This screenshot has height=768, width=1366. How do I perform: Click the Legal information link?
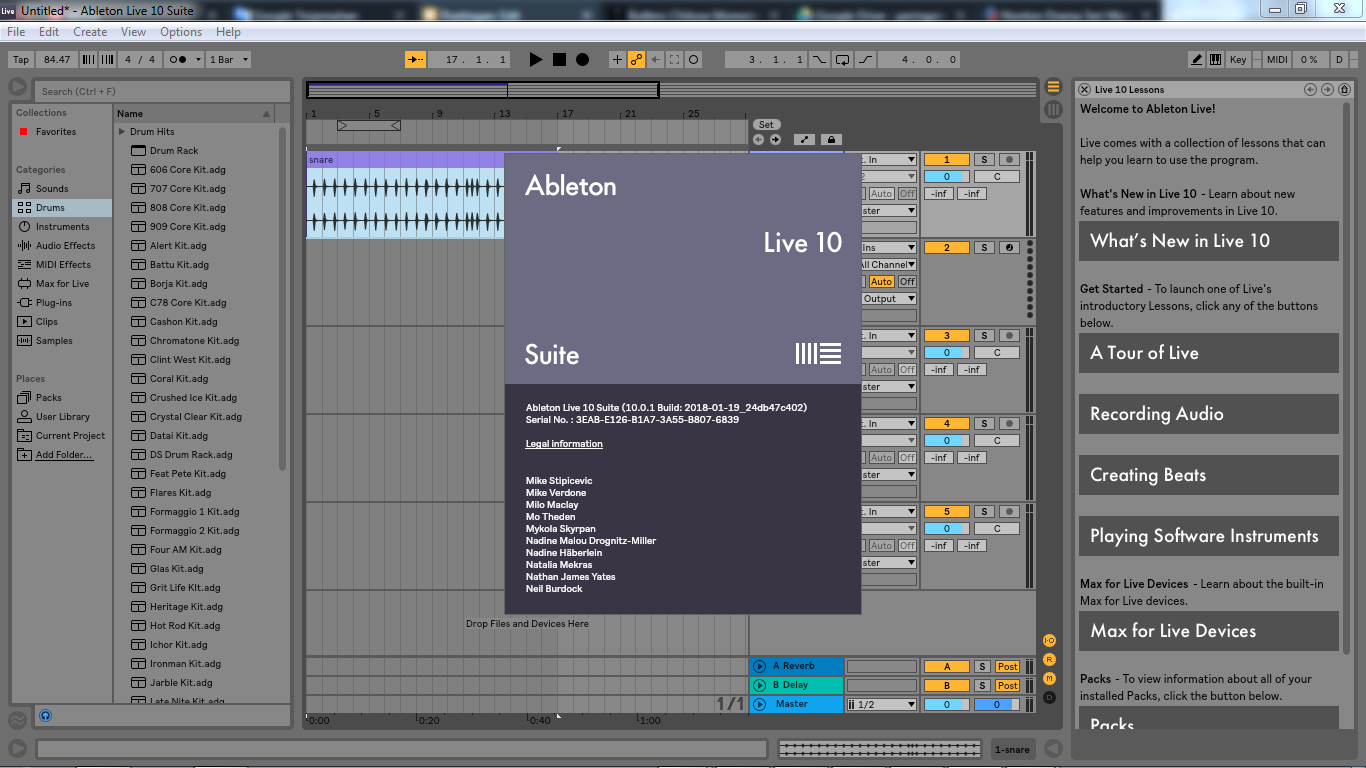564,444
